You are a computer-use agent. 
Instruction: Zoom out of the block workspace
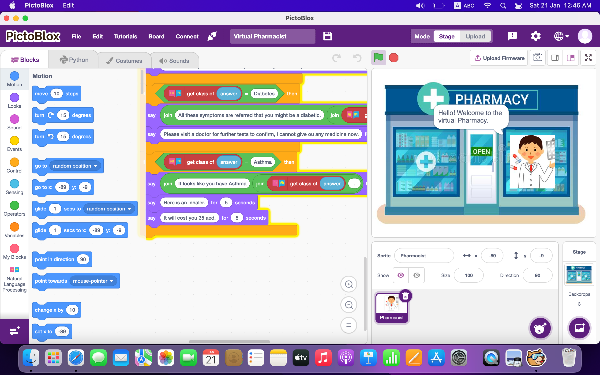(x=349, y=305)
